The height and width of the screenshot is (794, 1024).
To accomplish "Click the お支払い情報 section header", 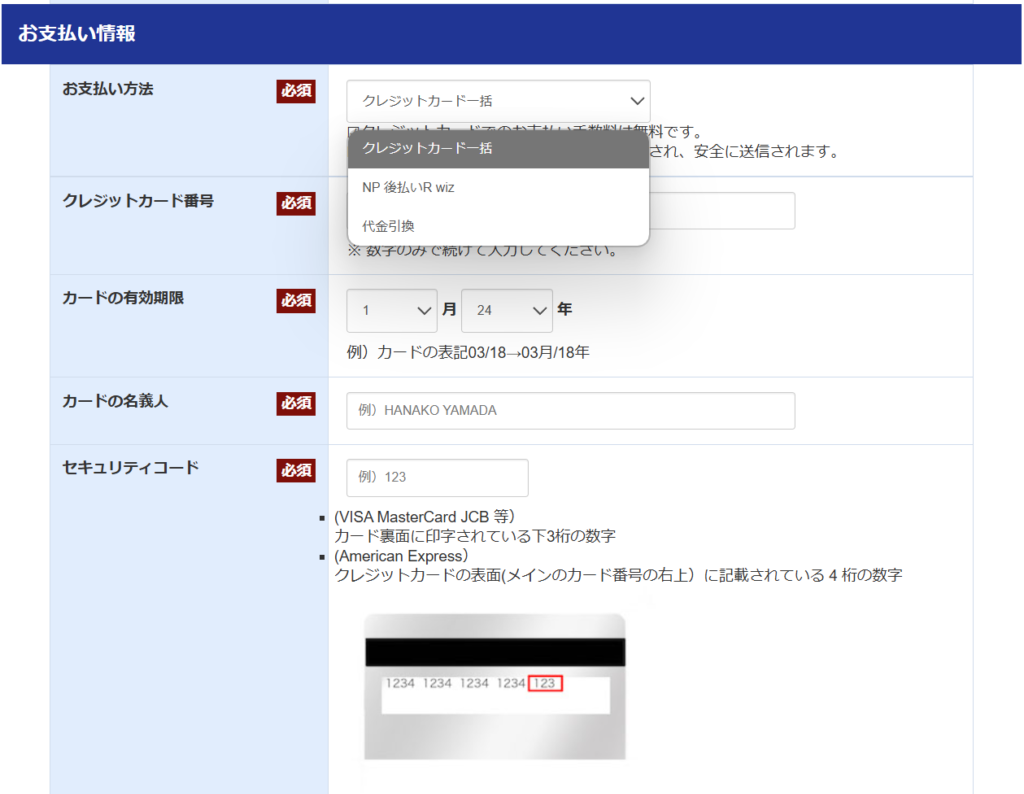I will 77,34.
